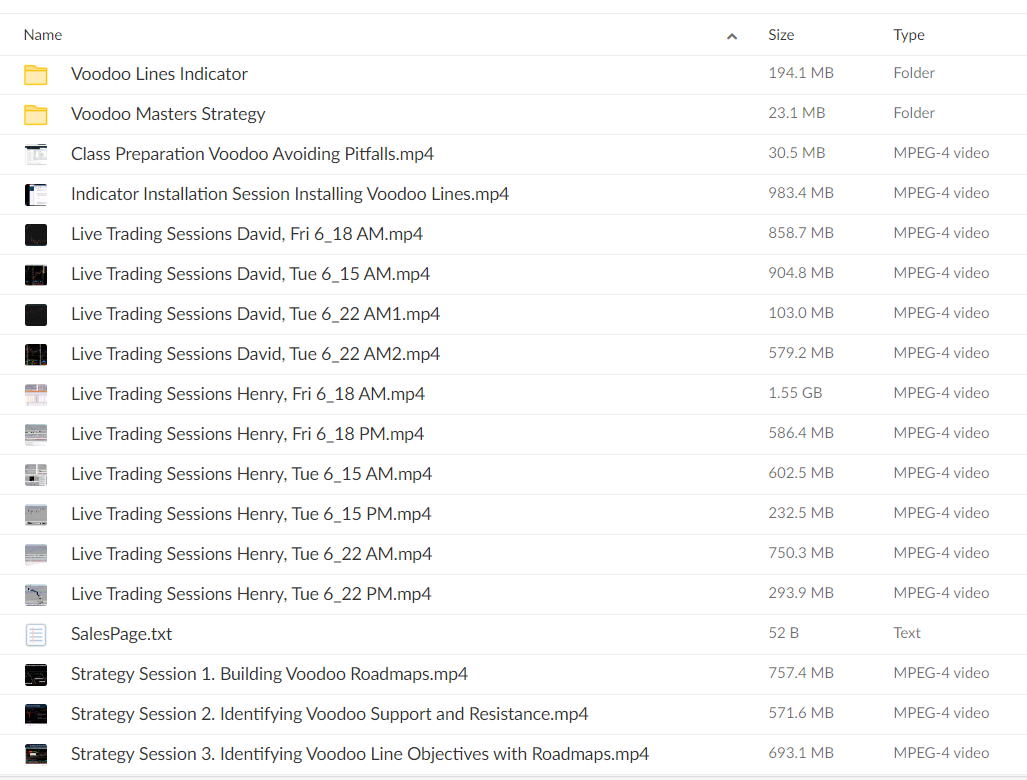This screenshot has width=1027, height=780.
Task: Select Live Trading Sessions David, Tue 6_22 AM2.mp4
Action: point(255,354)
